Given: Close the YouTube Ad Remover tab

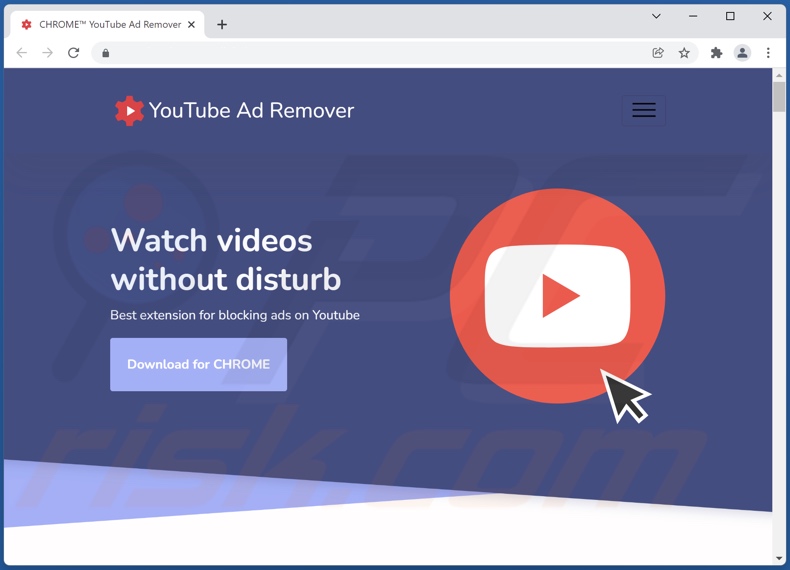Looking at the screenshot, I should 191,24.
